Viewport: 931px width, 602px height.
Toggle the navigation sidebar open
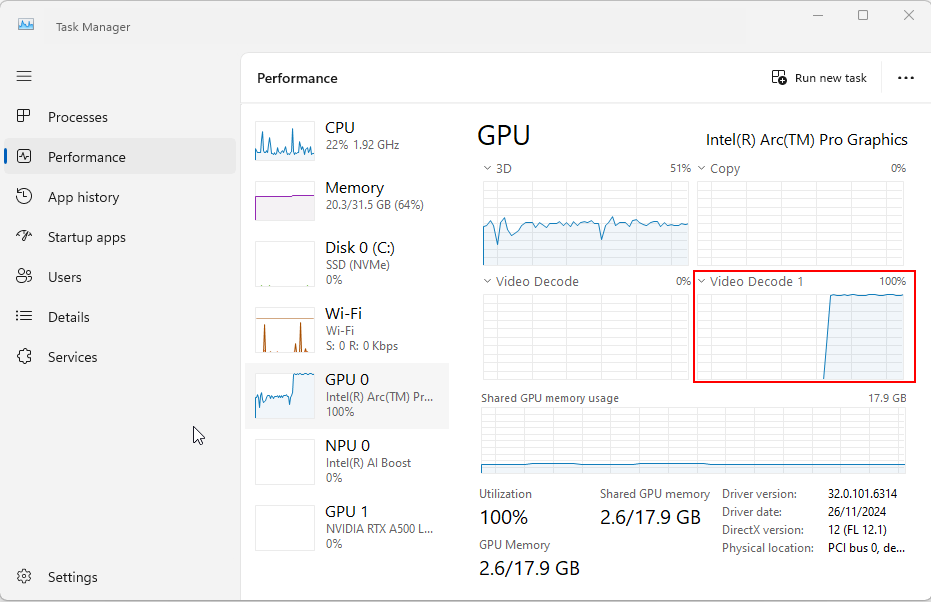[24, 76]
